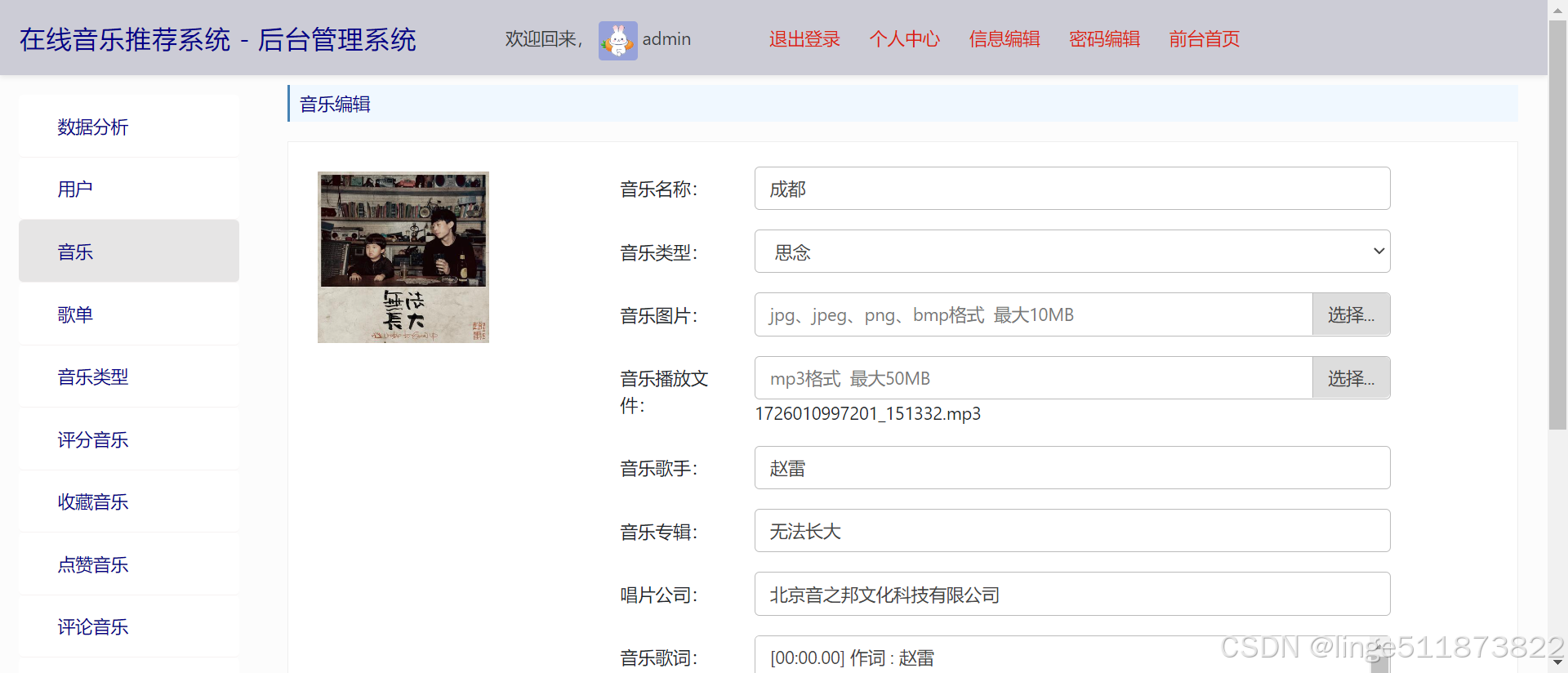This screenshot has width=1568, height=673.
Task: Click the mp3 音乐播放文件 path field
Action: [x=1033, y=378]
